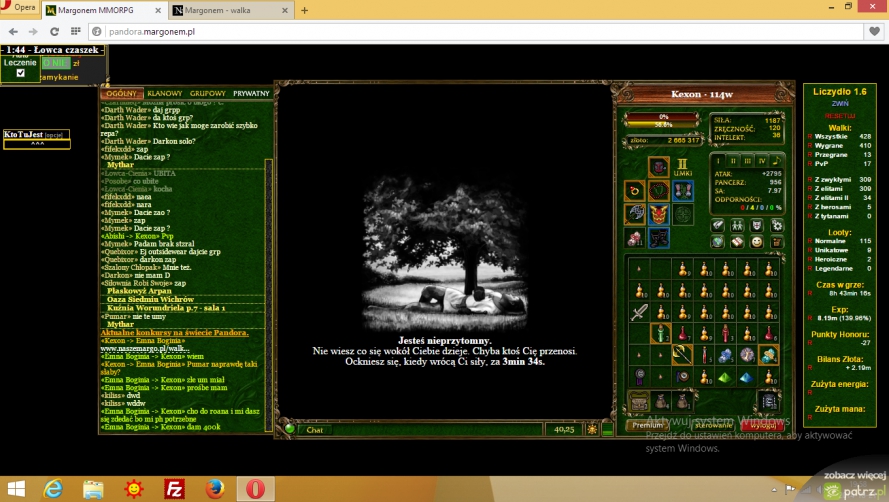Toggle the green chat orb icon
The image size is (889, 502).
pyautogui.click(x=290, y=429)
